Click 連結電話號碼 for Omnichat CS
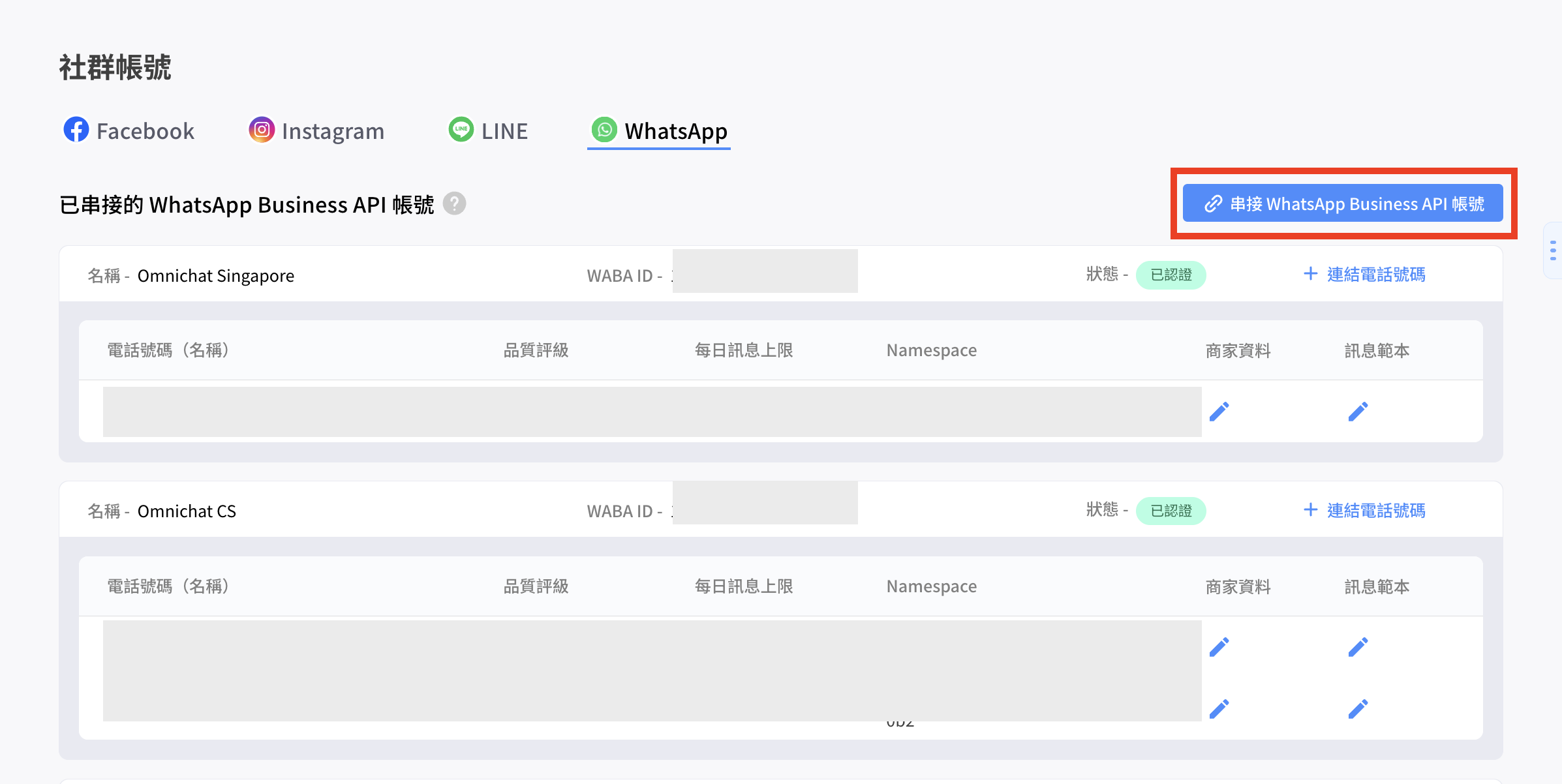1562x784 pixels. point(1364,511)
